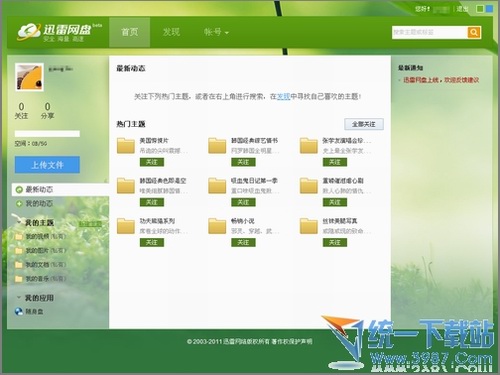
Task: Click the 随身盘 app globe icon
Action: [19, 311]
